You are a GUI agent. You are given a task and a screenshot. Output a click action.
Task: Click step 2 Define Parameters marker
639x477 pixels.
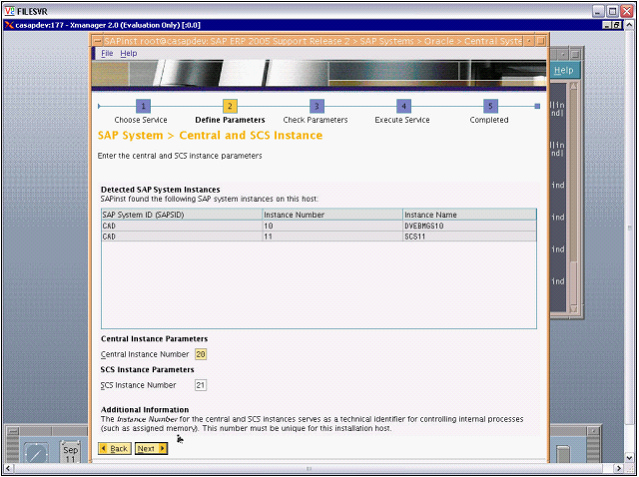[x=229, y=105]
